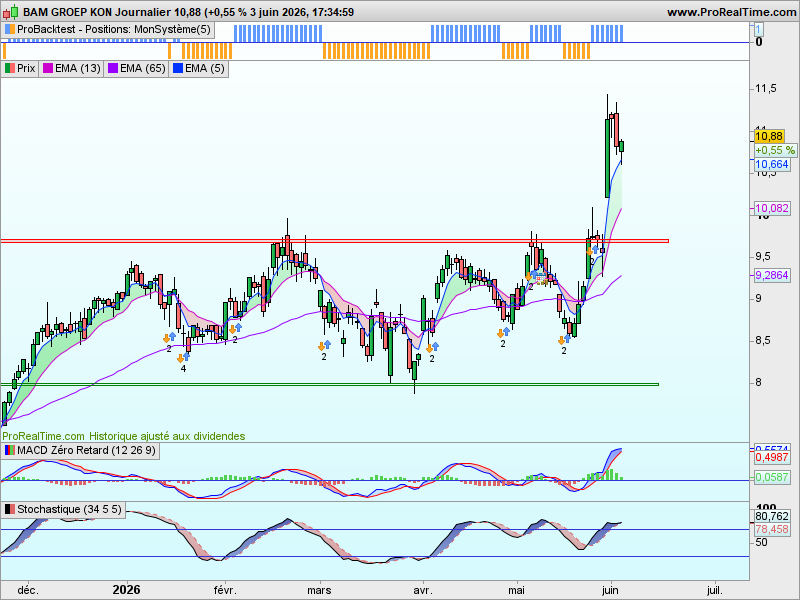The width and height of the screenshot is (800, 600).
Task: Click 'Historique ajusté aux dividendes' note
Action: click(x=167, y=436)
